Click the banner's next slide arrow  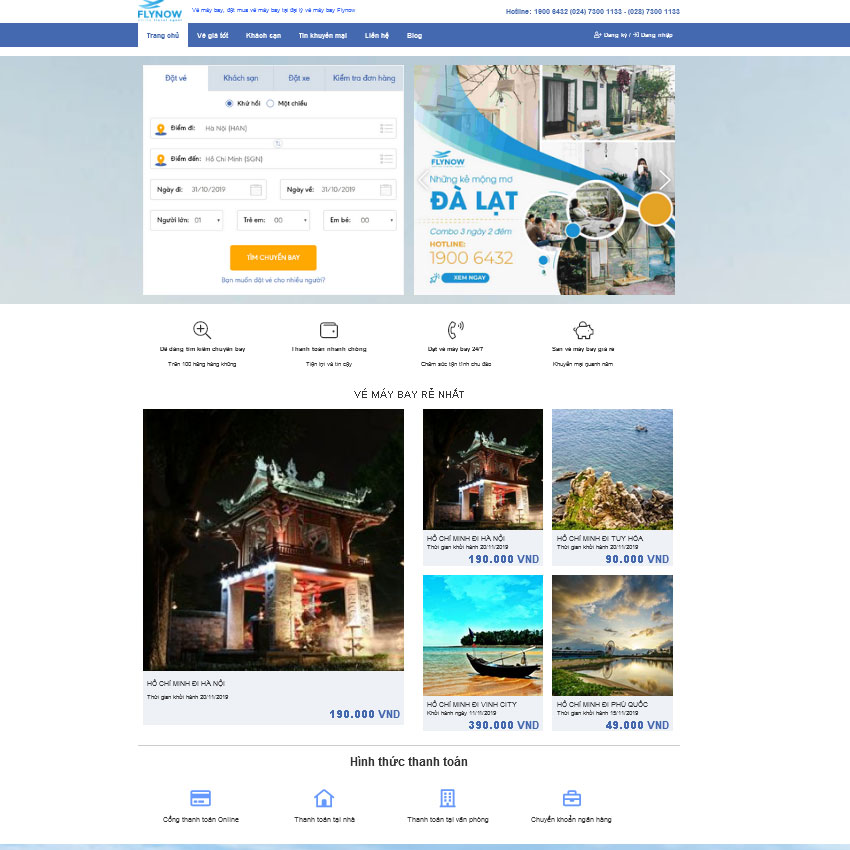click(664, 180)
